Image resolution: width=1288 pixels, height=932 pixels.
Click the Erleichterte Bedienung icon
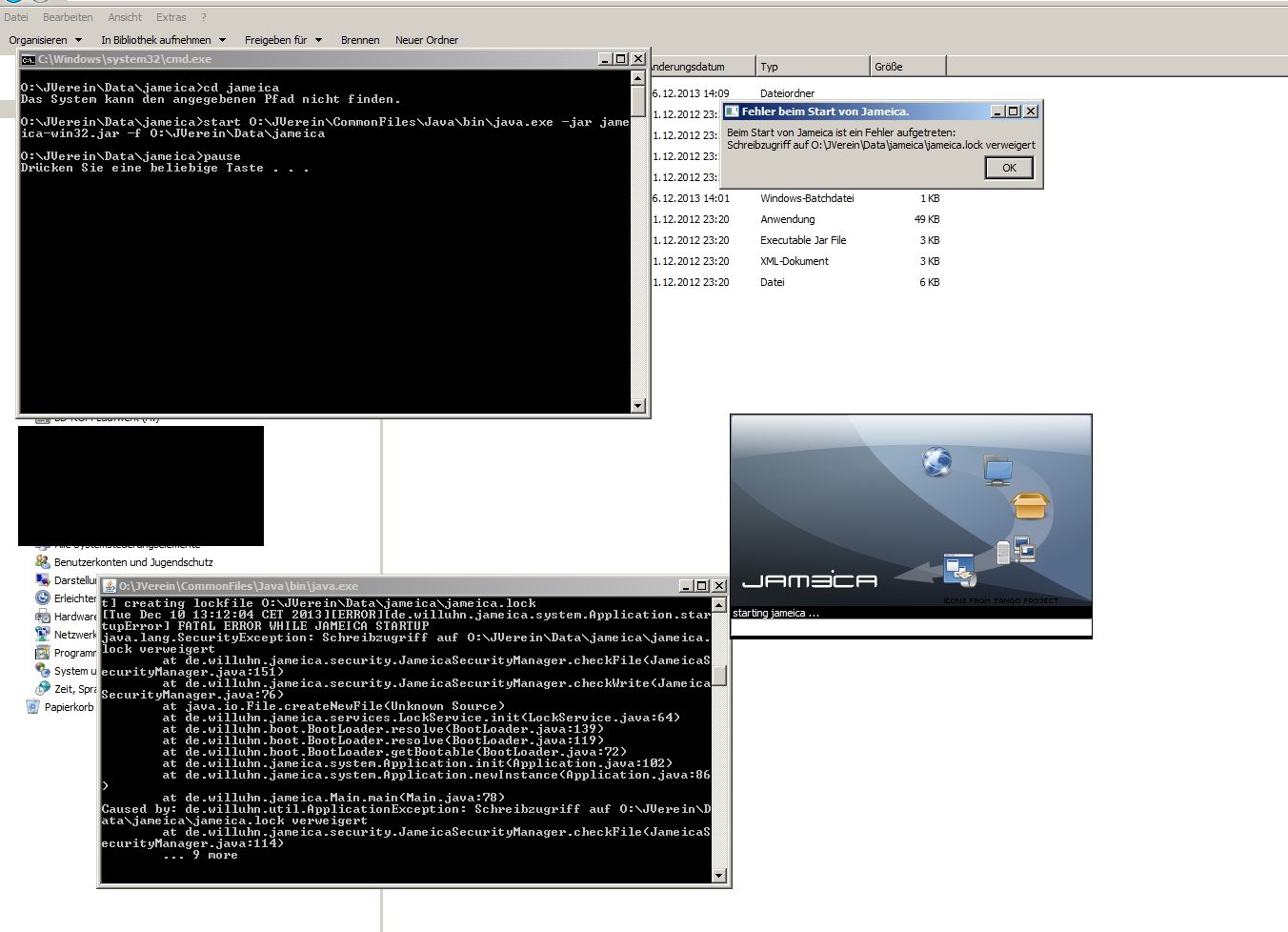coord(42,598)
